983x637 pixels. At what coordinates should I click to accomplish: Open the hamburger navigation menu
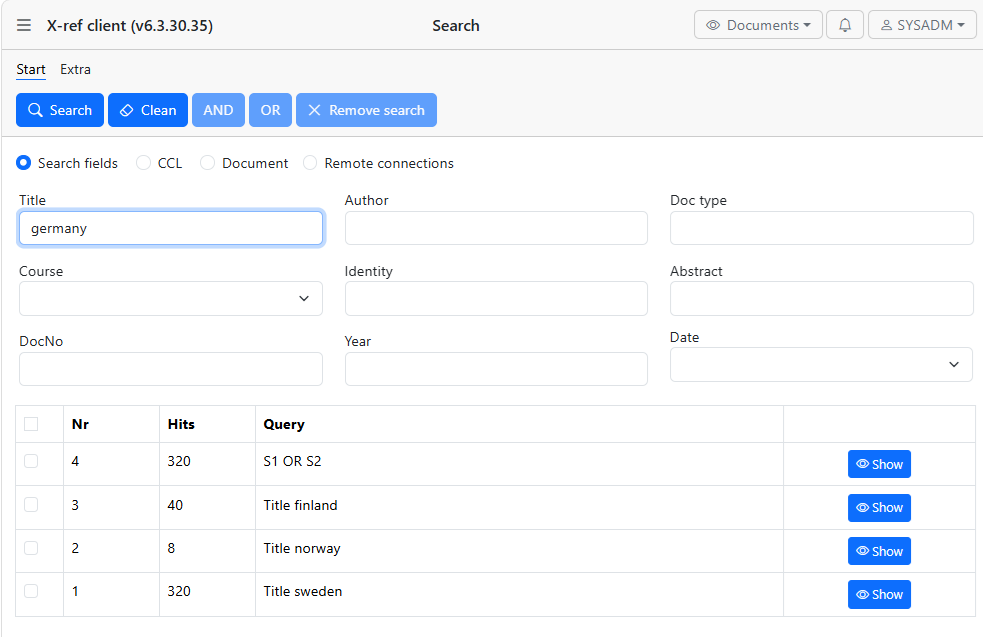[x=24, y=25]
